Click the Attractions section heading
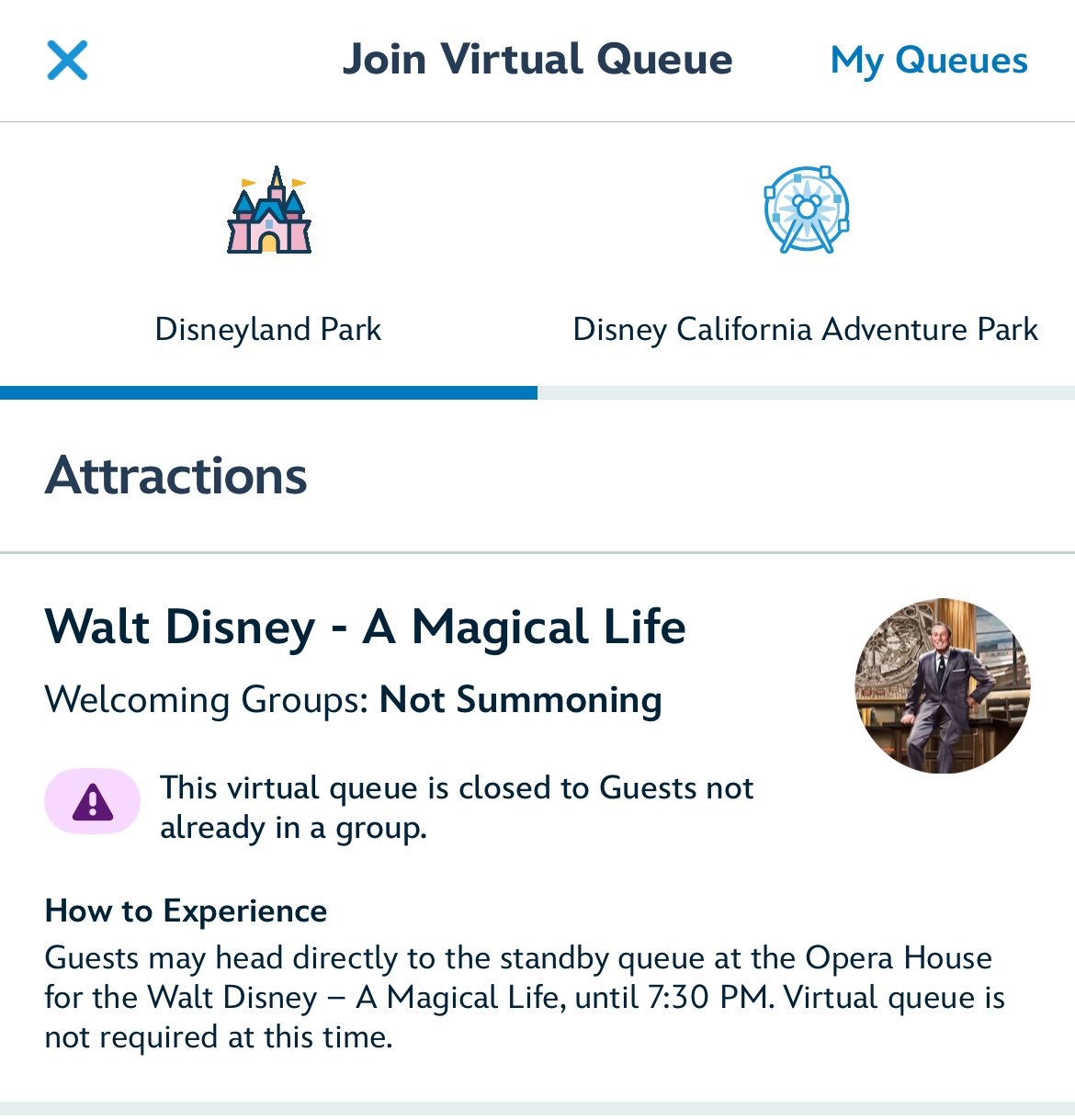This screenshot has width=1075, height=1120. coord(176,476)
